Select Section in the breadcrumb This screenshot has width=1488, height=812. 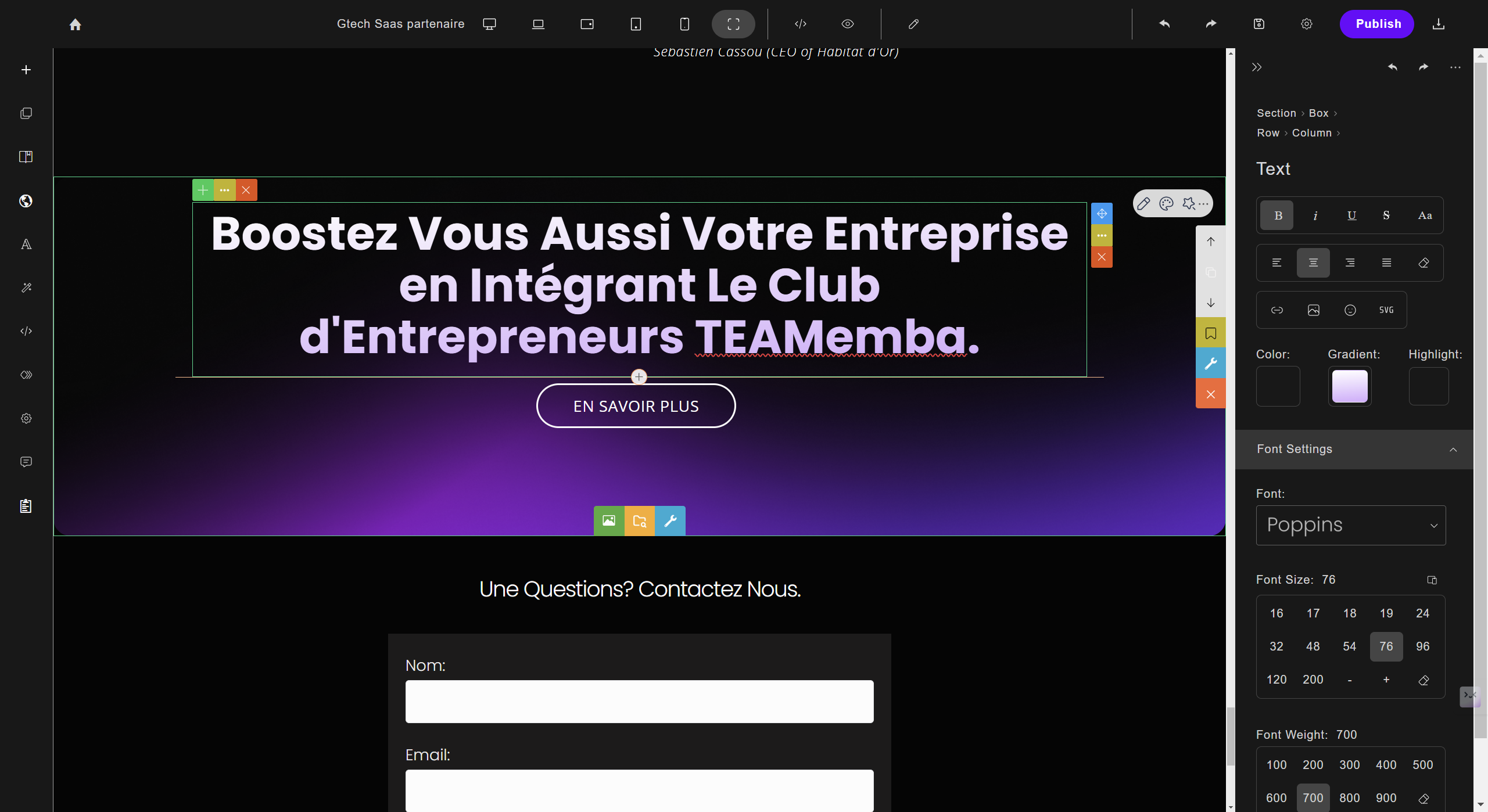tap(1277, 113)
